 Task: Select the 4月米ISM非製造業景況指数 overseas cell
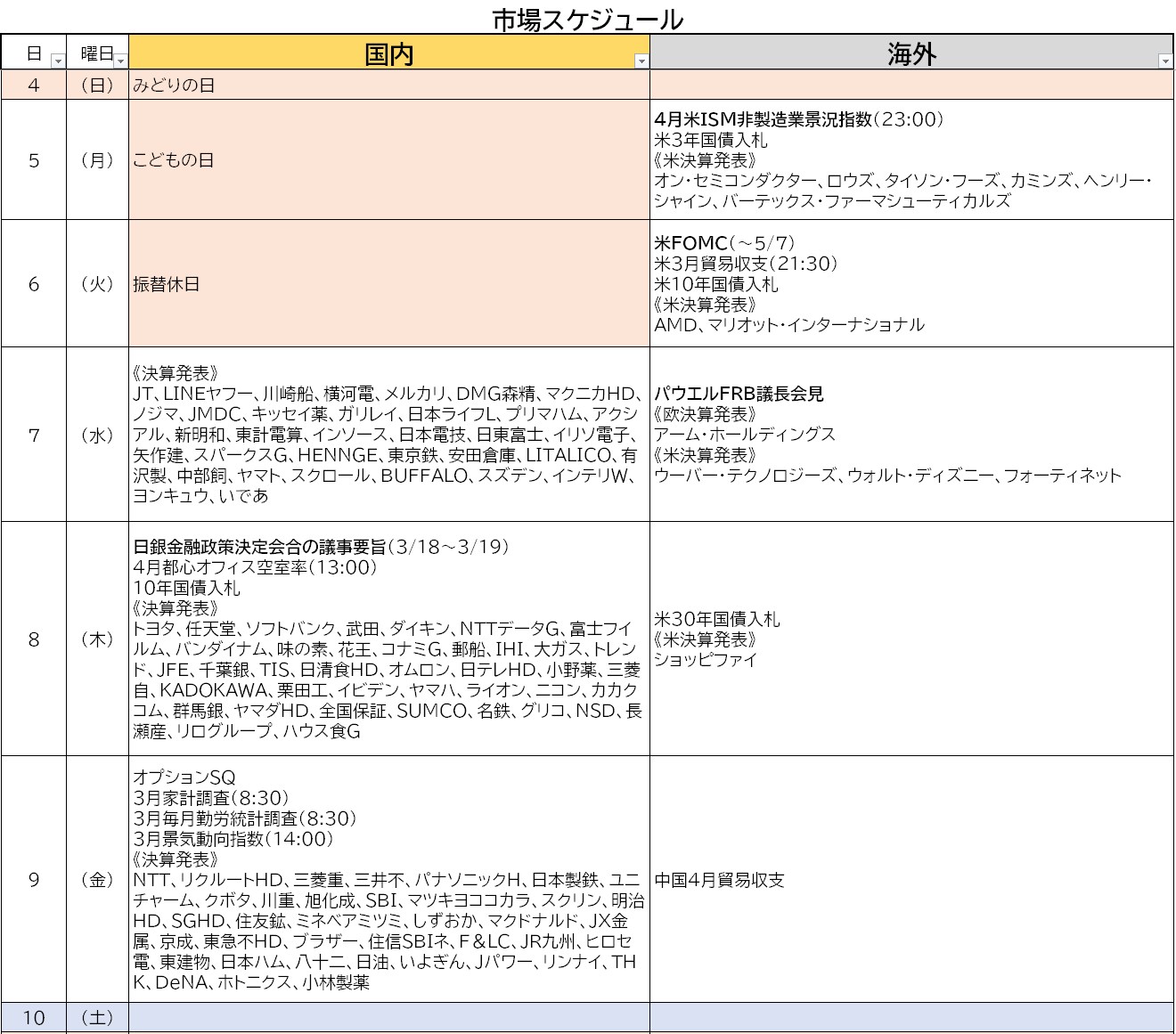point(911,160)
